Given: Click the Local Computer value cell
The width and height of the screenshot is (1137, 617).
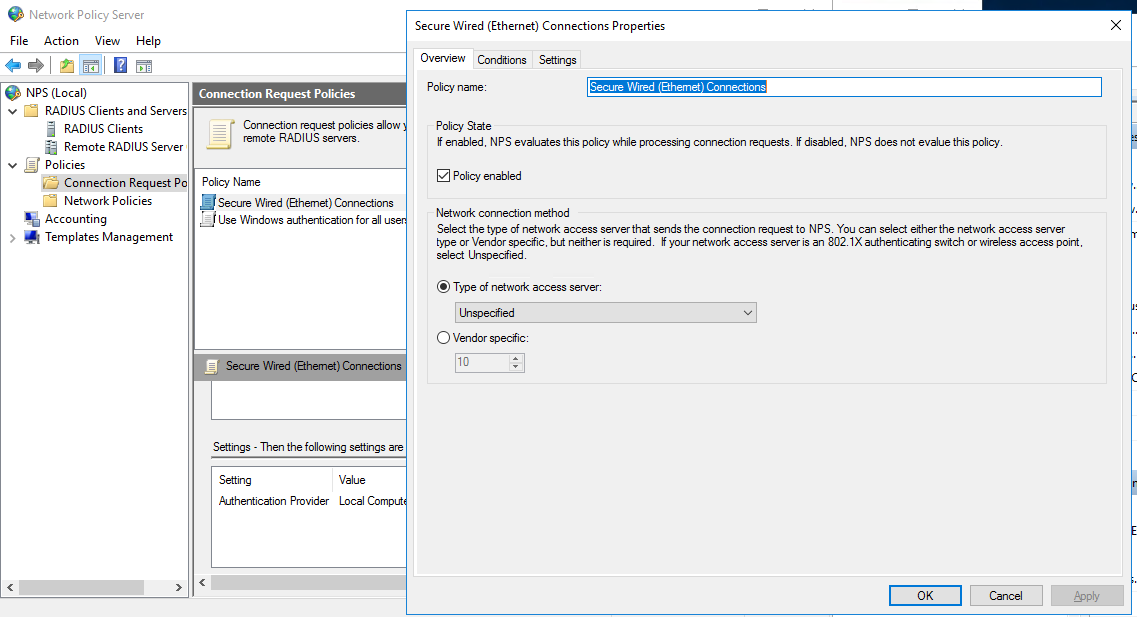Looking at the screenshot, I should click(x=372, y=501).
